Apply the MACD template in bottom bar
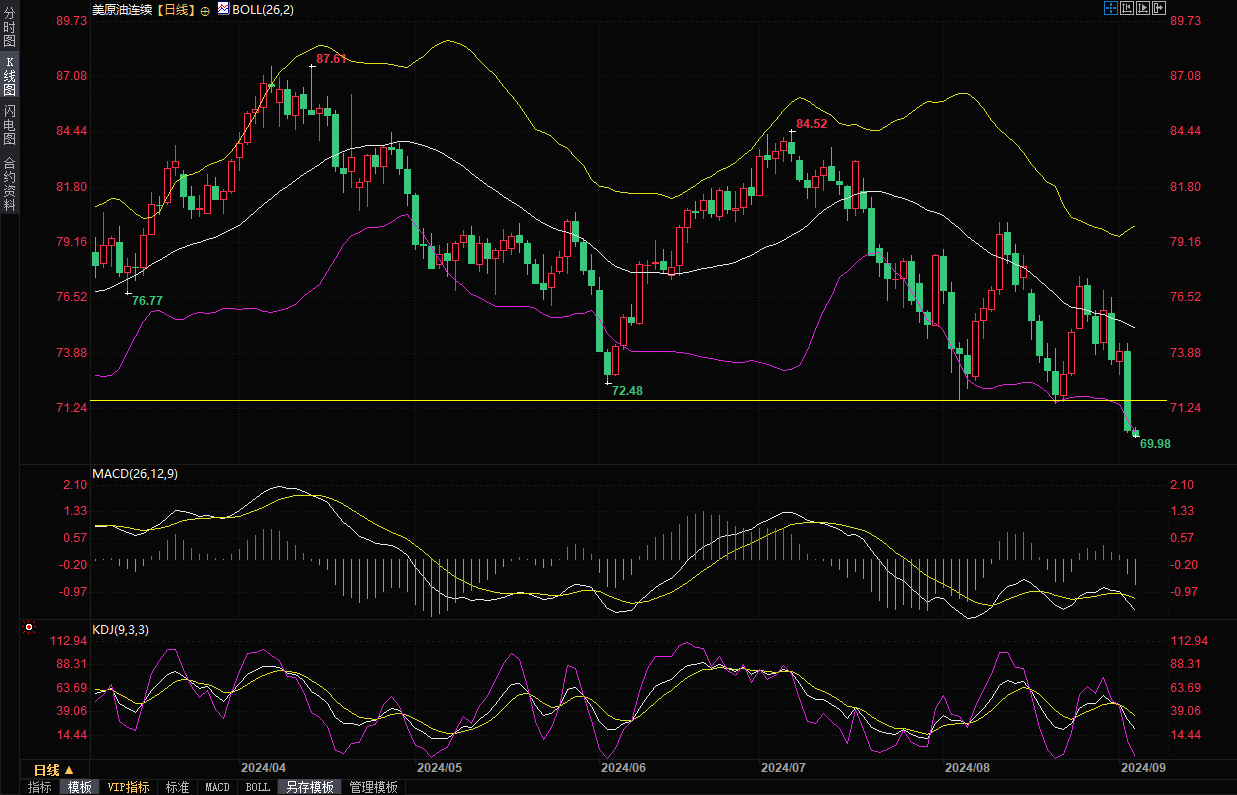Viewport: 1237px width, 795px height. pyautogui.click(x=217, y=787)
